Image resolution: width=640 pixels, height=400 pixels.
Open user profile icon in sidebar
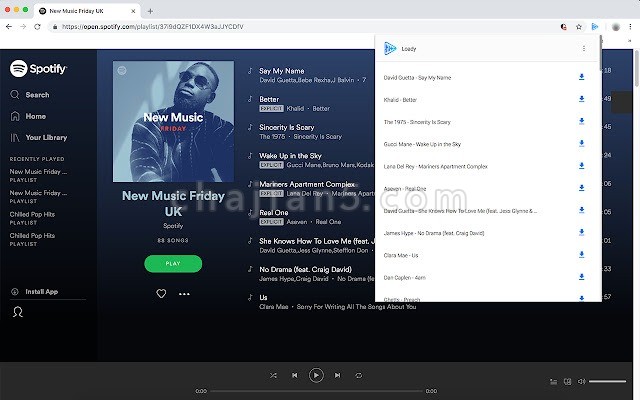[x=18, y=312]
